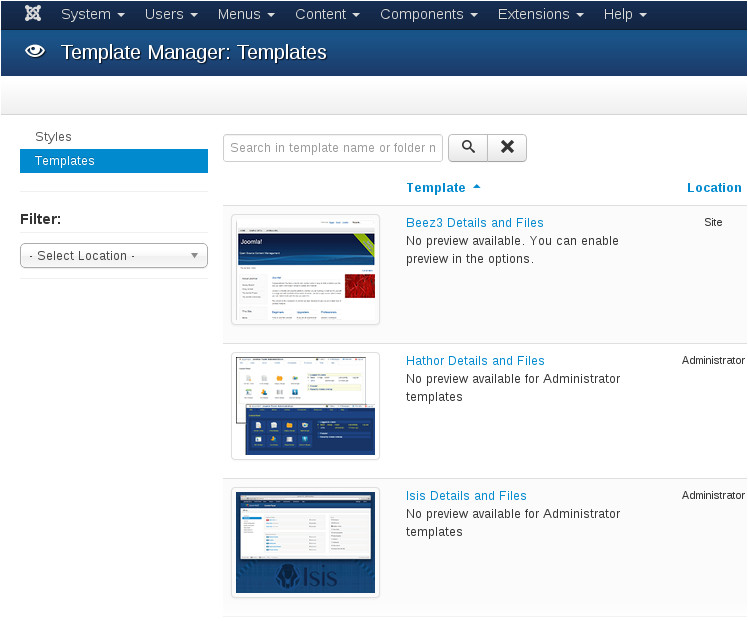The height and width of the screenshot is (621, 748).
Task: Click the Hathor 'No preview available' description
Action: (x=513, y=388)
